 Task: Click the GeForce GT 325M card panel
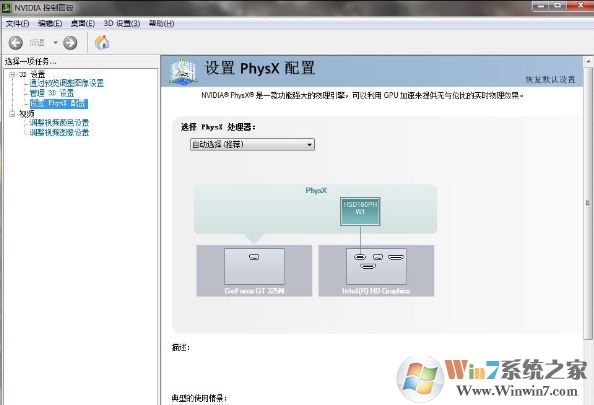click(254, 271)
